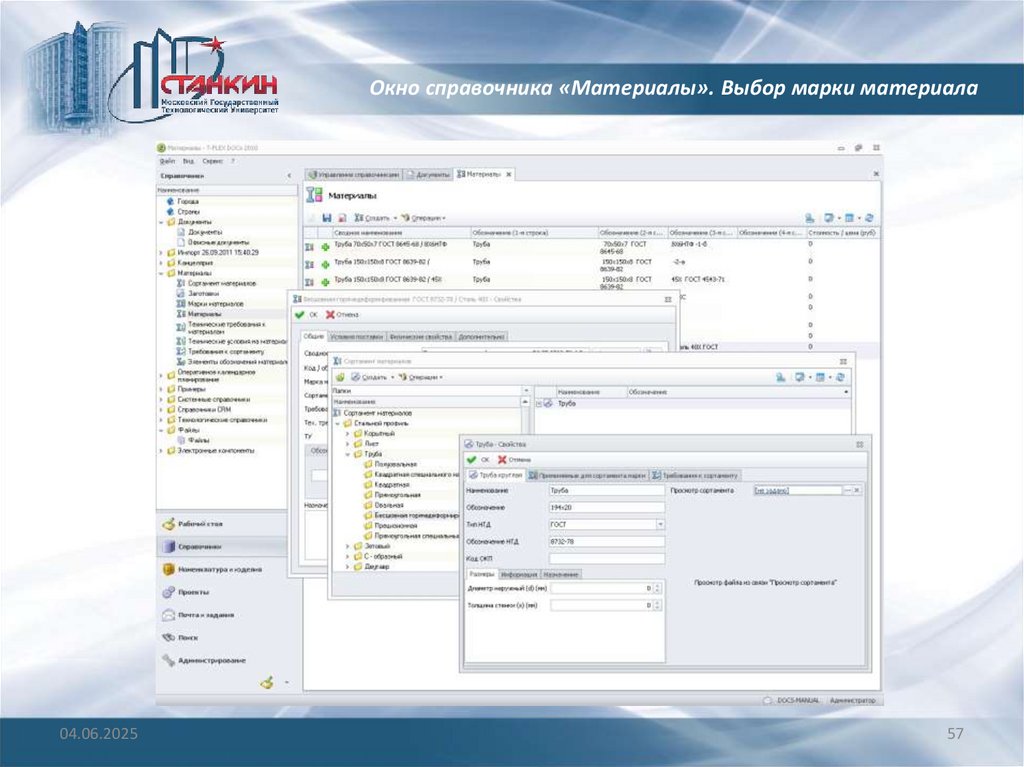Collapse Стальной профиль folder
Screen dimensions: 1024x767
338,423
